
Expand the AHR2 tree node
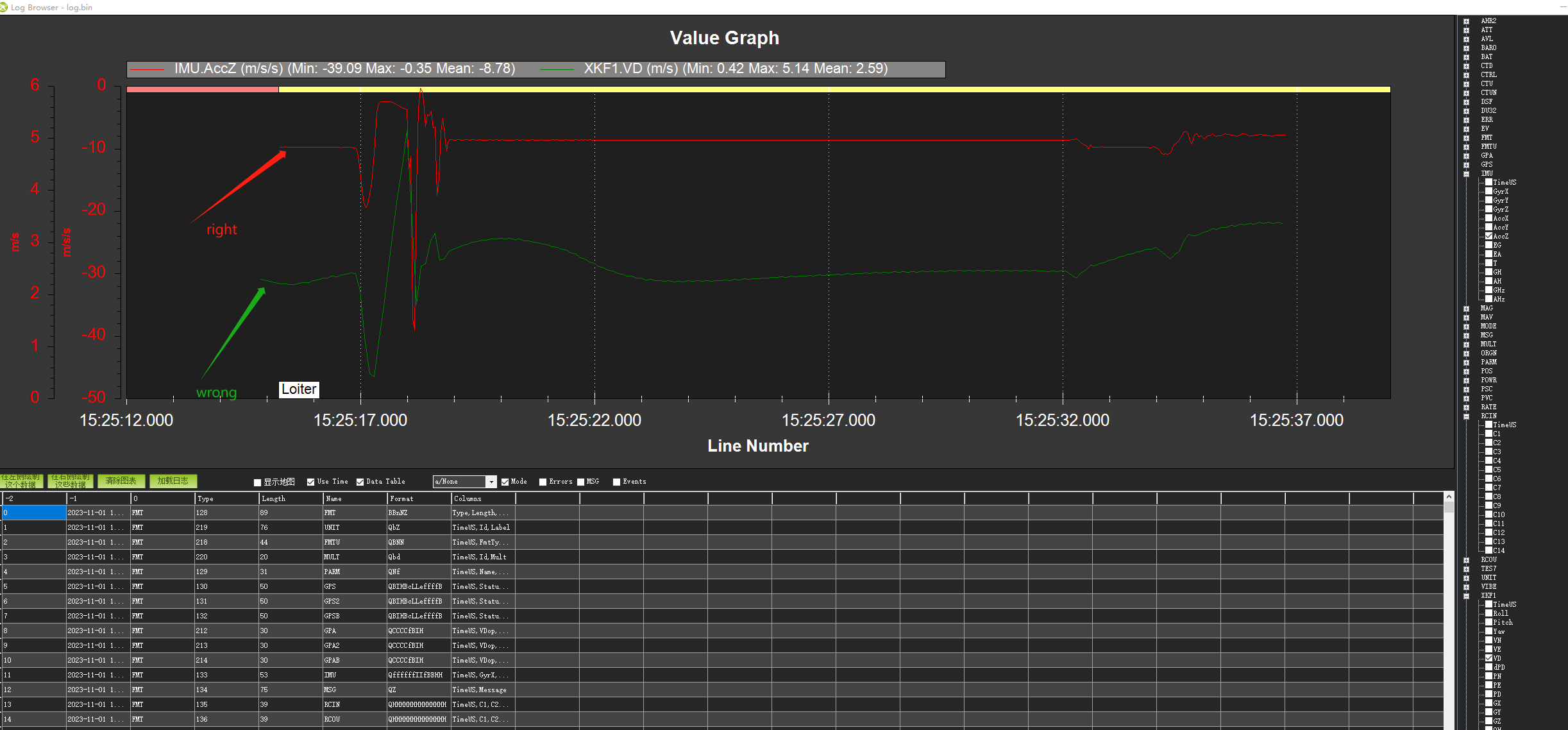tap(1467, 21)
